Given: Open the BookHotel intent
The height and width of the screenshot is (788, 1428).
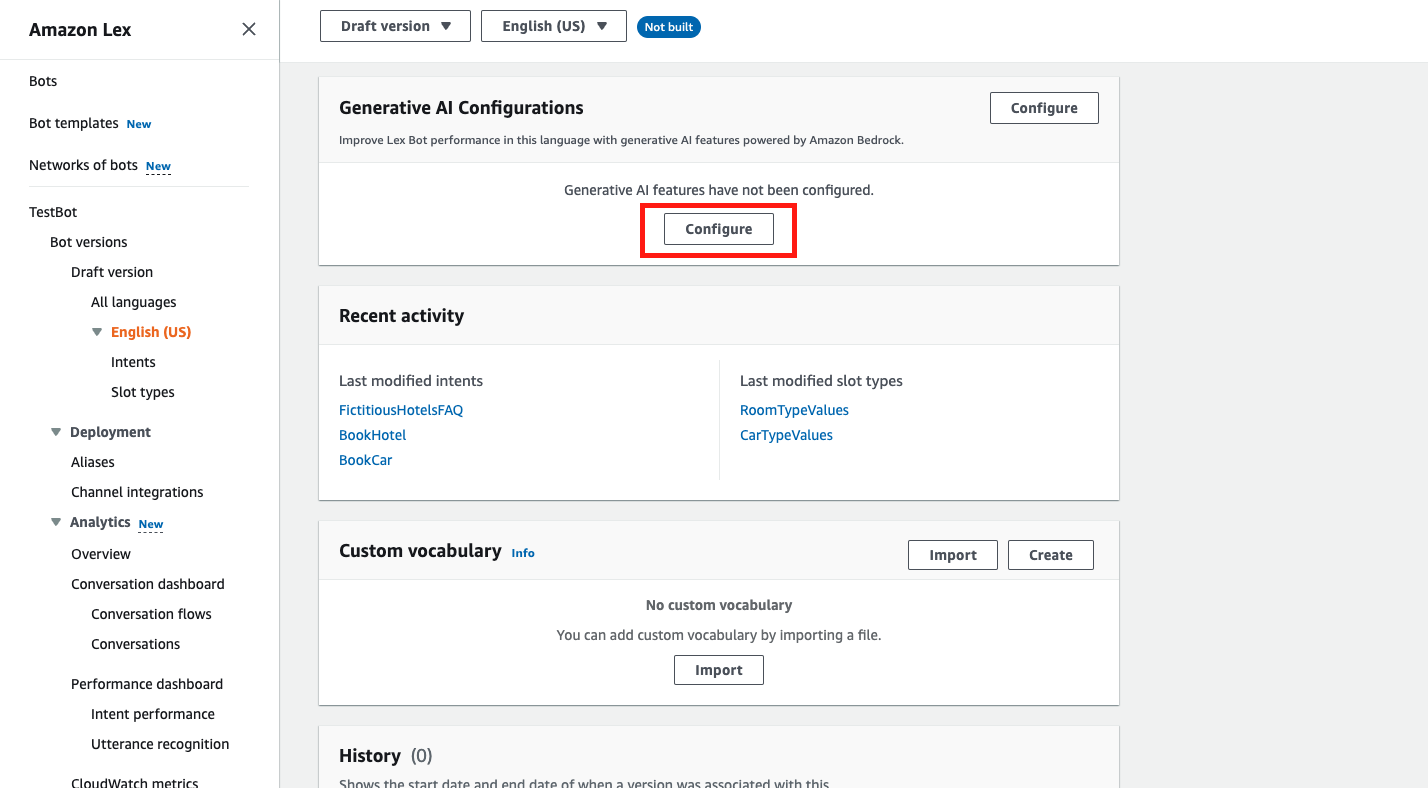Looking at the screenshot, I should click(x=372, y=434).
